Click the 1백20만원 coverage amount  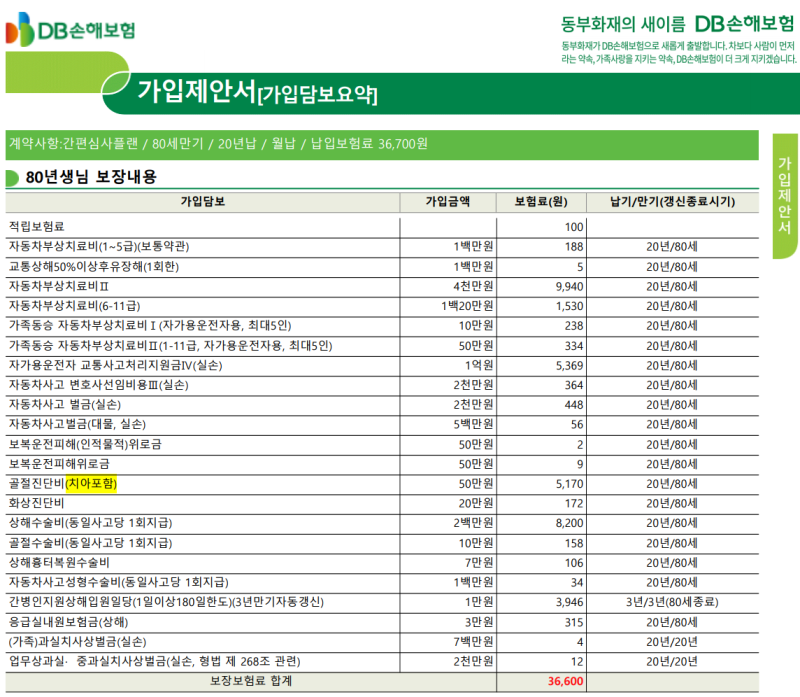(467, 306)
